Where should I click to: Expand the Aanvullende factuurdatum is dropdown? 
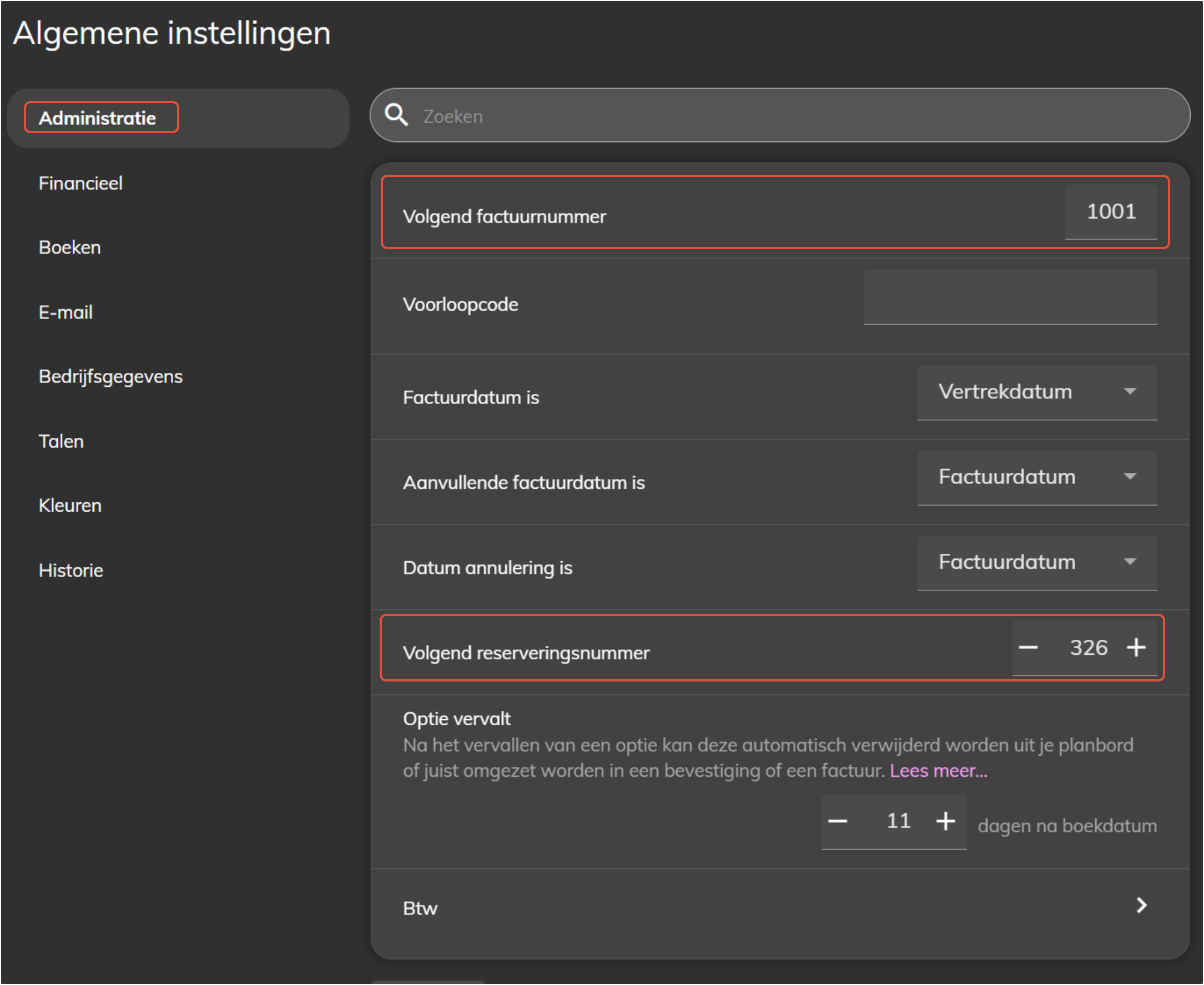1037,477
